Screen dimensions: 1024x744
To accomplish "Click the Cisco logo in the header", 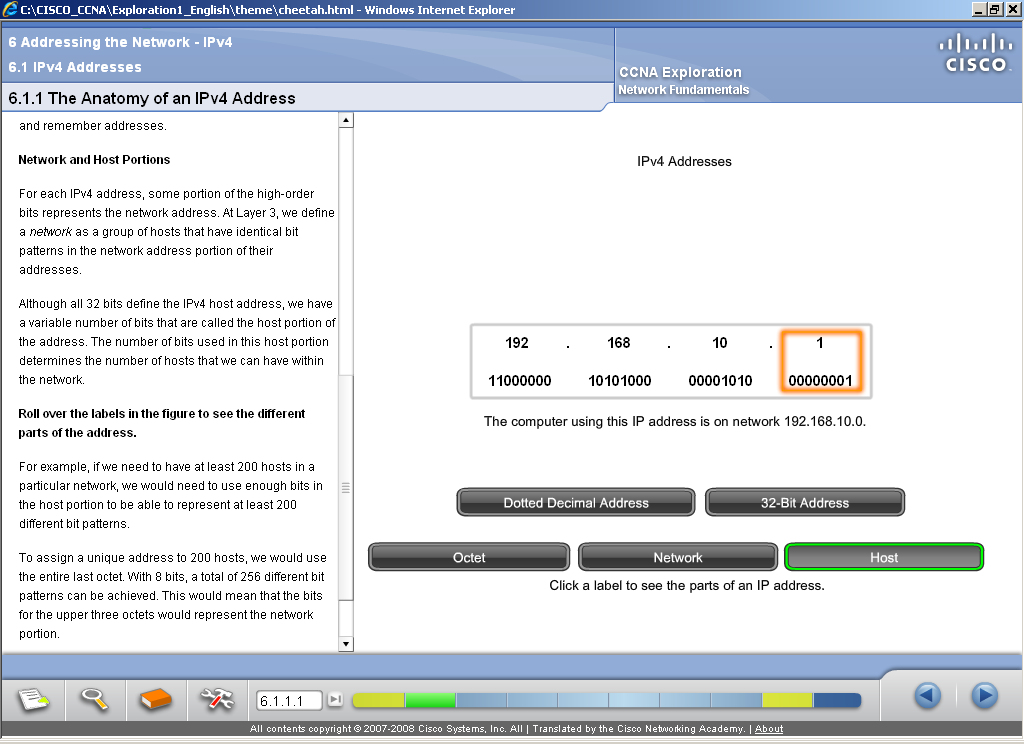I will 976,52.
